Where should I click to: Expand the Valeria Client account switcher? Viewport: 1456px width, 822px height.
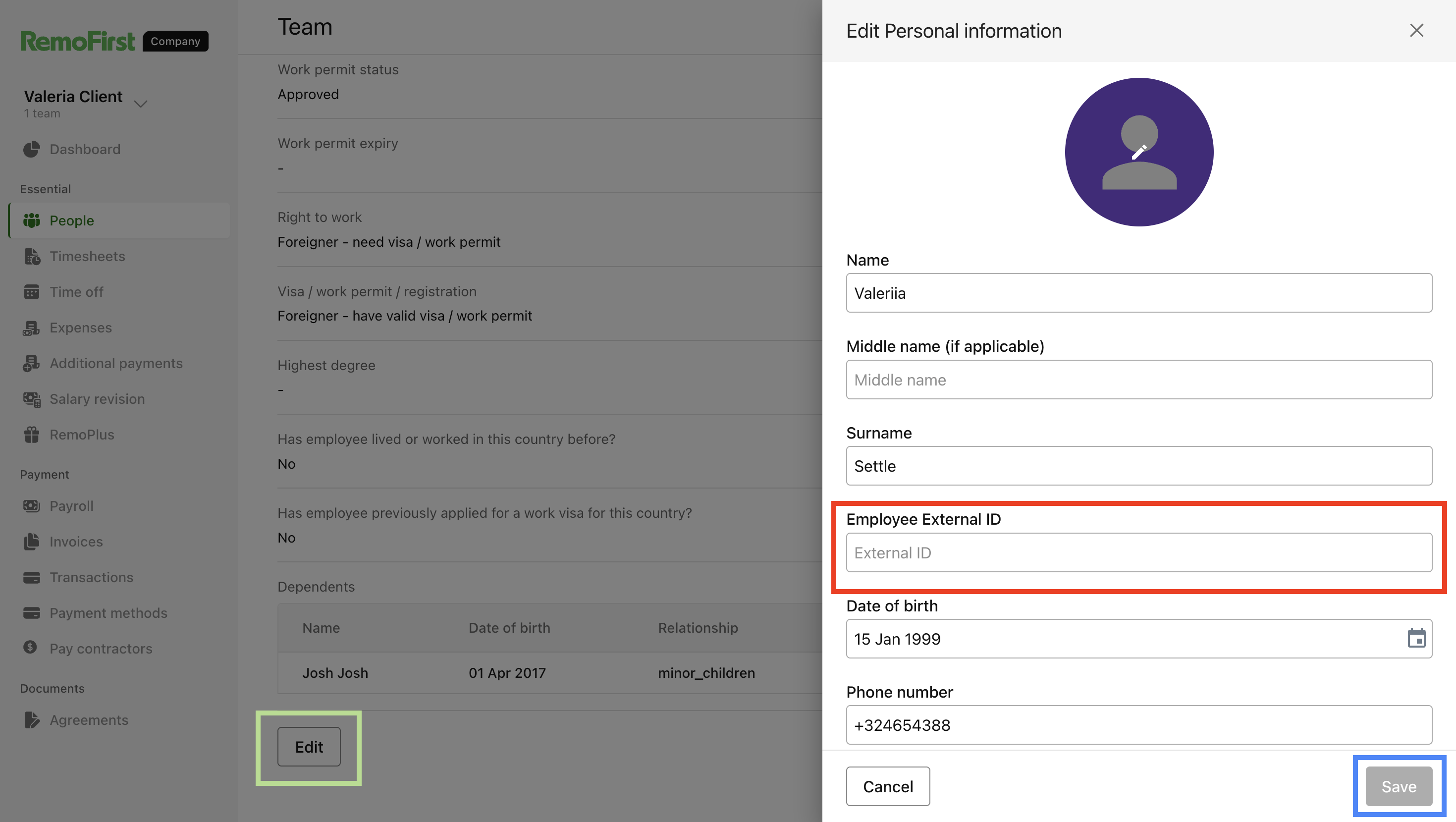tap(141, 104)
